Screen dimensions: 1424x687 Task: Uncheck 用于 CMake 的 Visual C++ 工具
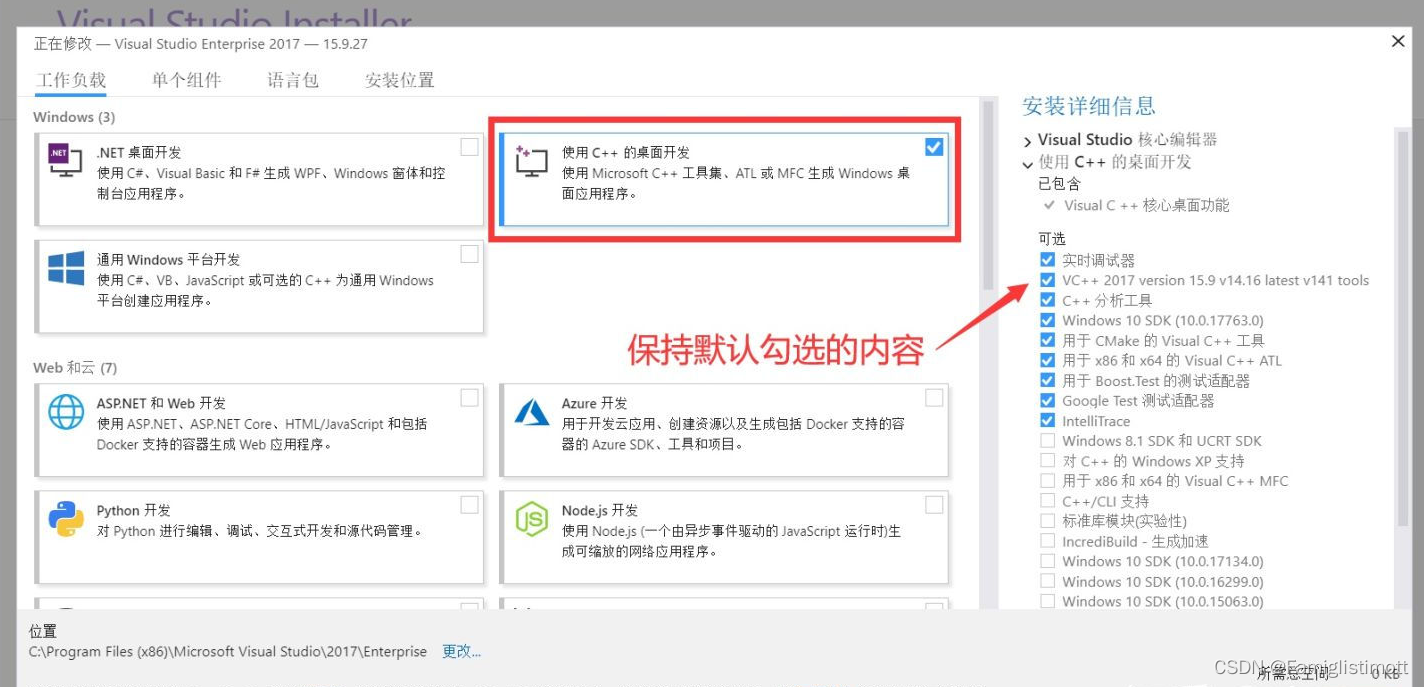tap(1047, 340)
